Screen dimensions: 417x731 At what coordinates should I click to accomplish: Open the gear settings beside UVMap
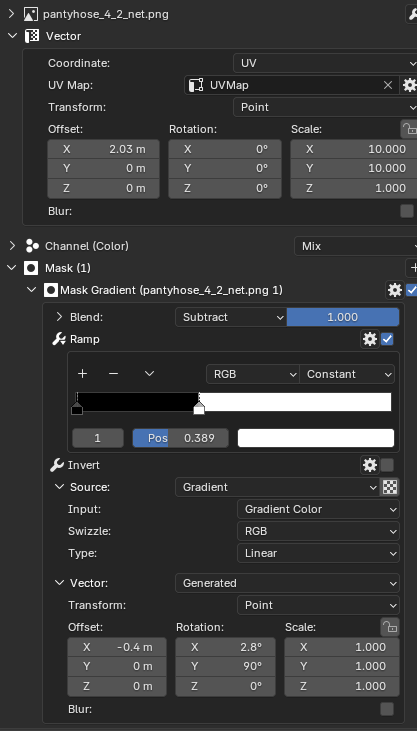coord(409,85)
